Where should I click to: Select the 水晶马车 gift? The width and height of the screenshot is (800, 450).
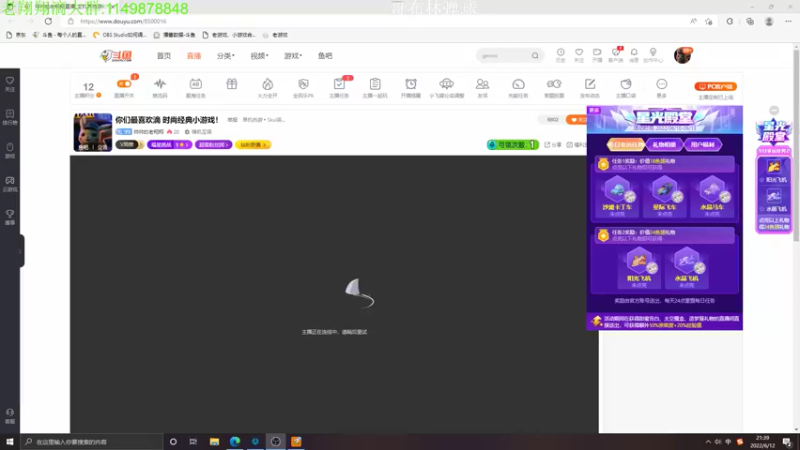(712, 195)
